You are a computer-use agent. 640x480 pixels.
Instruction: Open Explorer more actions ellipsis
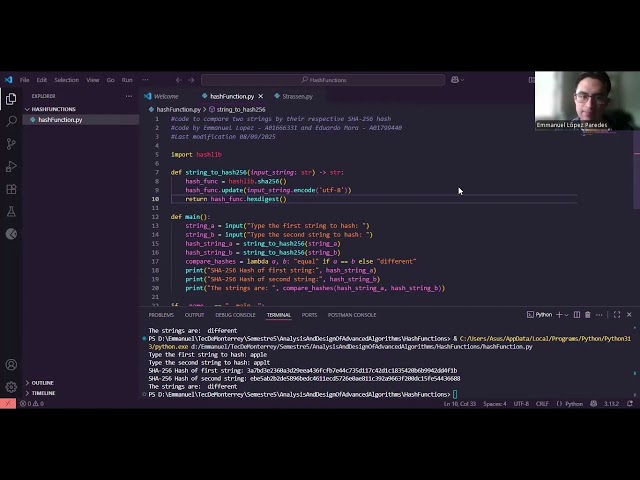pos(129,96)
